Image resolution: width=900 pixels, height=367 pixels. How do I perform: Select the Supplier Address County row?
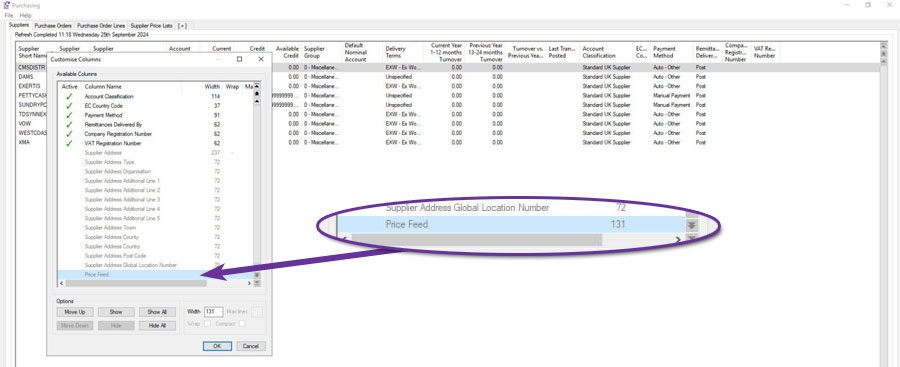coord(156,237)
